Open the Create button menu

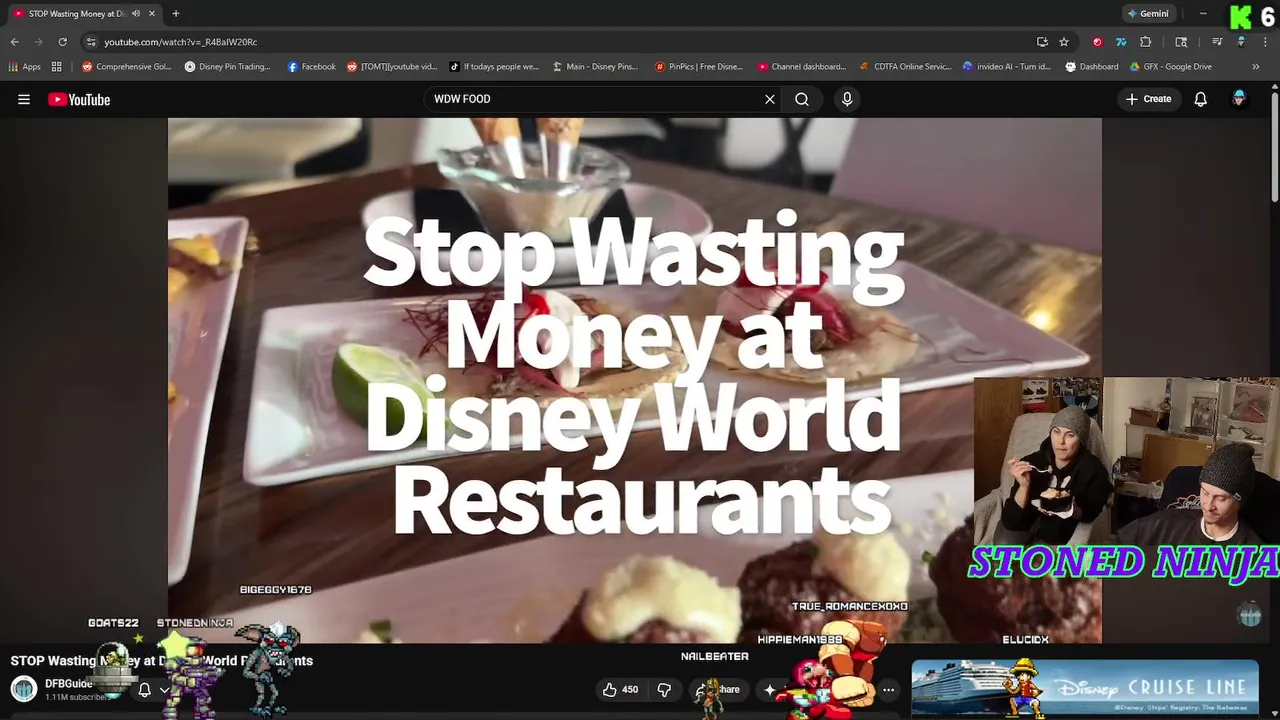pyautogui.click(x=1148, y=99)
